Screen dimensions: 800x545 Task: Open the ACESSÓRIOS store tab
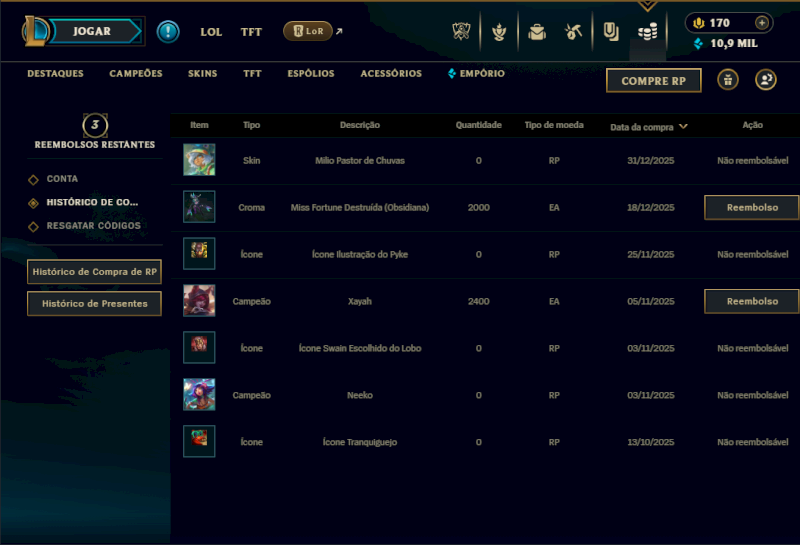391,73
